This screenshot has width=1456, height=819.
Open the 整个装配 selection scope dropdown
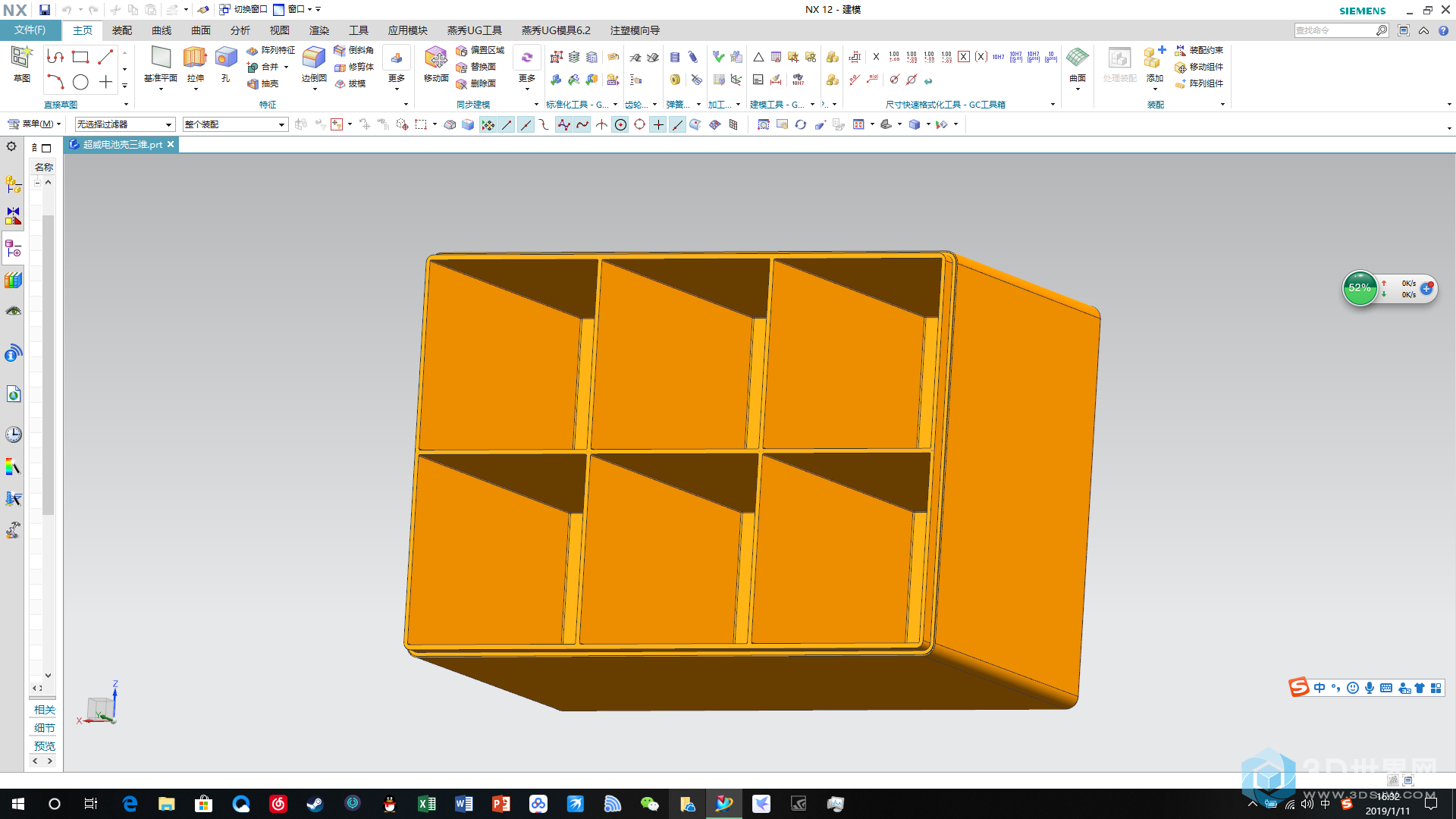235,124
